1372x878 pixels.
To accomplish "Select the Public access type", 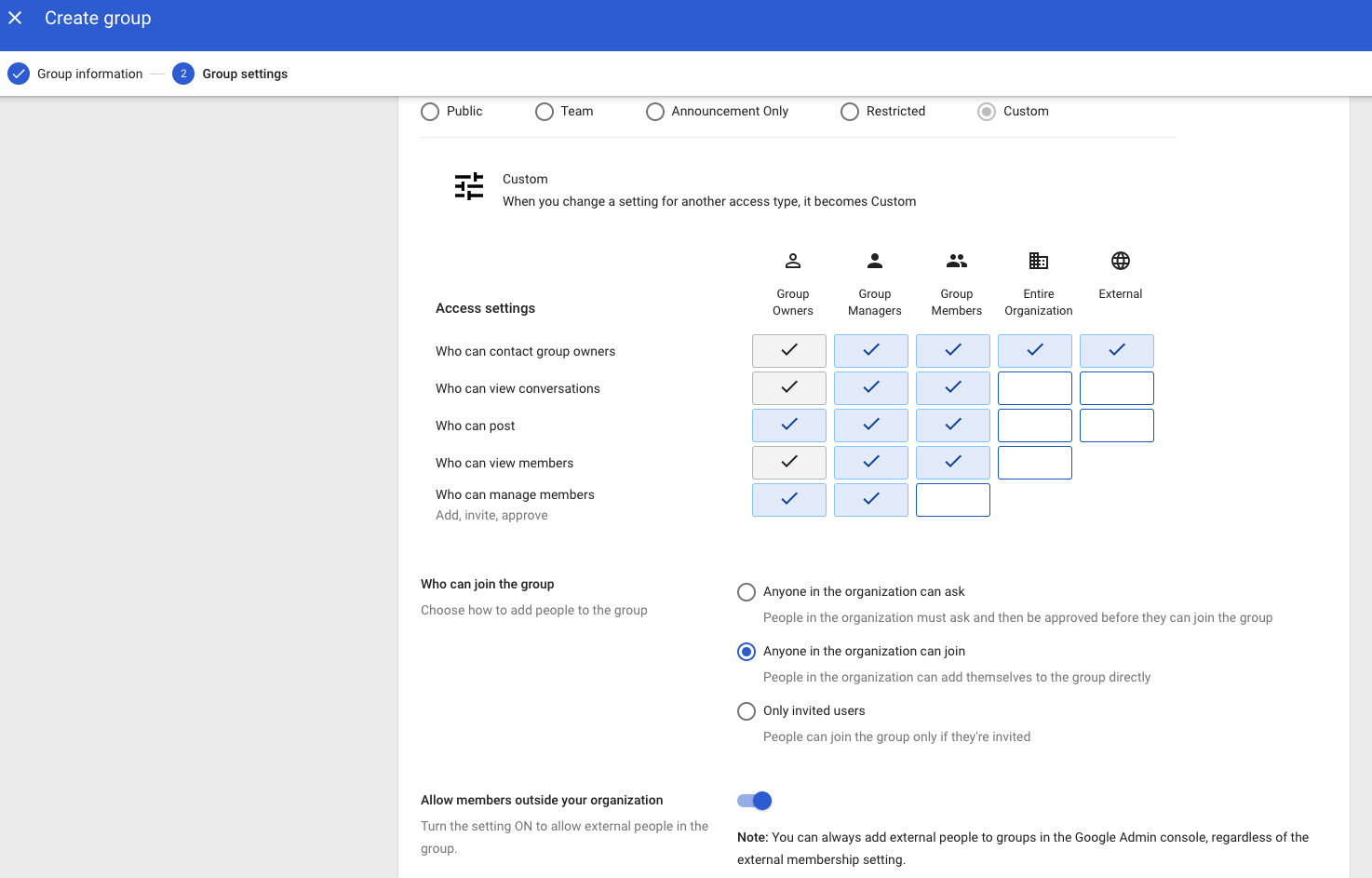I will point(430,112).
